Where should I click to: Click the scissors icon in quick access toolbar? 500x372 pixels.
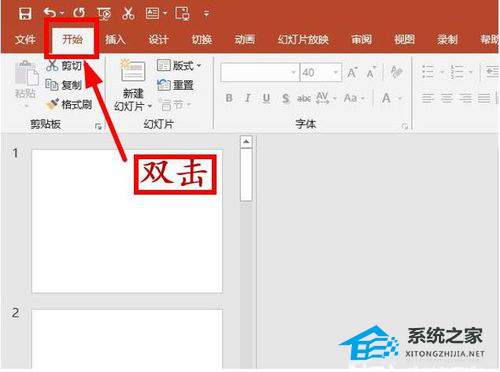pos(128,13)
